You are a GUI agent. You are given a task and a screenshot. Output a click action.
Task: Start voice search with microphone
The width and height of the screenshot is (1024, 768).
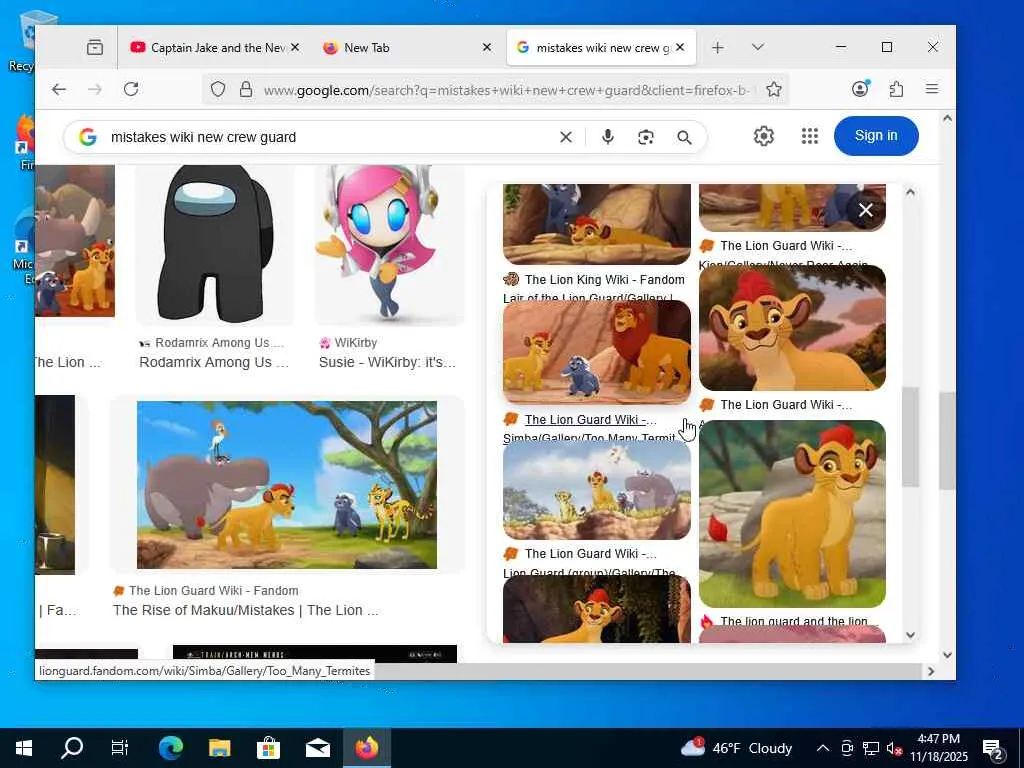click(607, 137)
